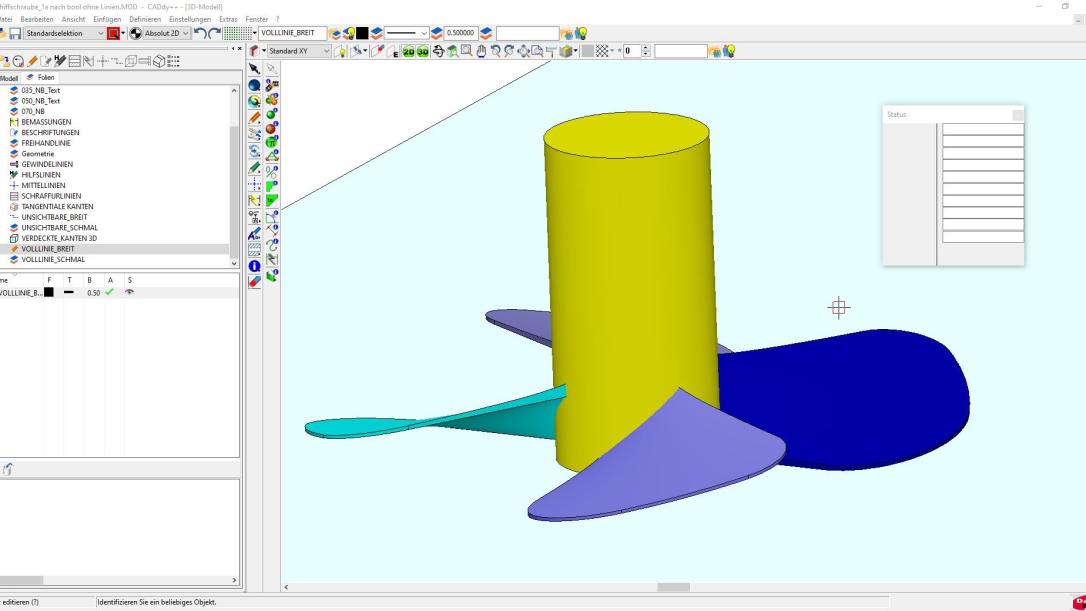
Task: Toggle visibility eye for VOLLLINIE_BREIT layer
Action: (x=129, y=292)
